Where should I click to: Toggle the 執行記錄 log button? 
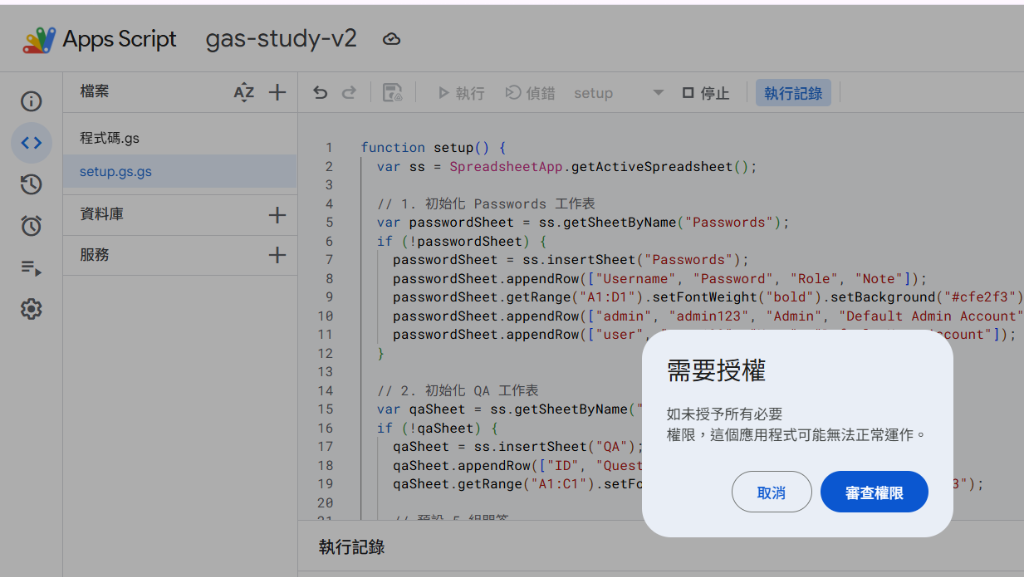(x=793, y=93)
